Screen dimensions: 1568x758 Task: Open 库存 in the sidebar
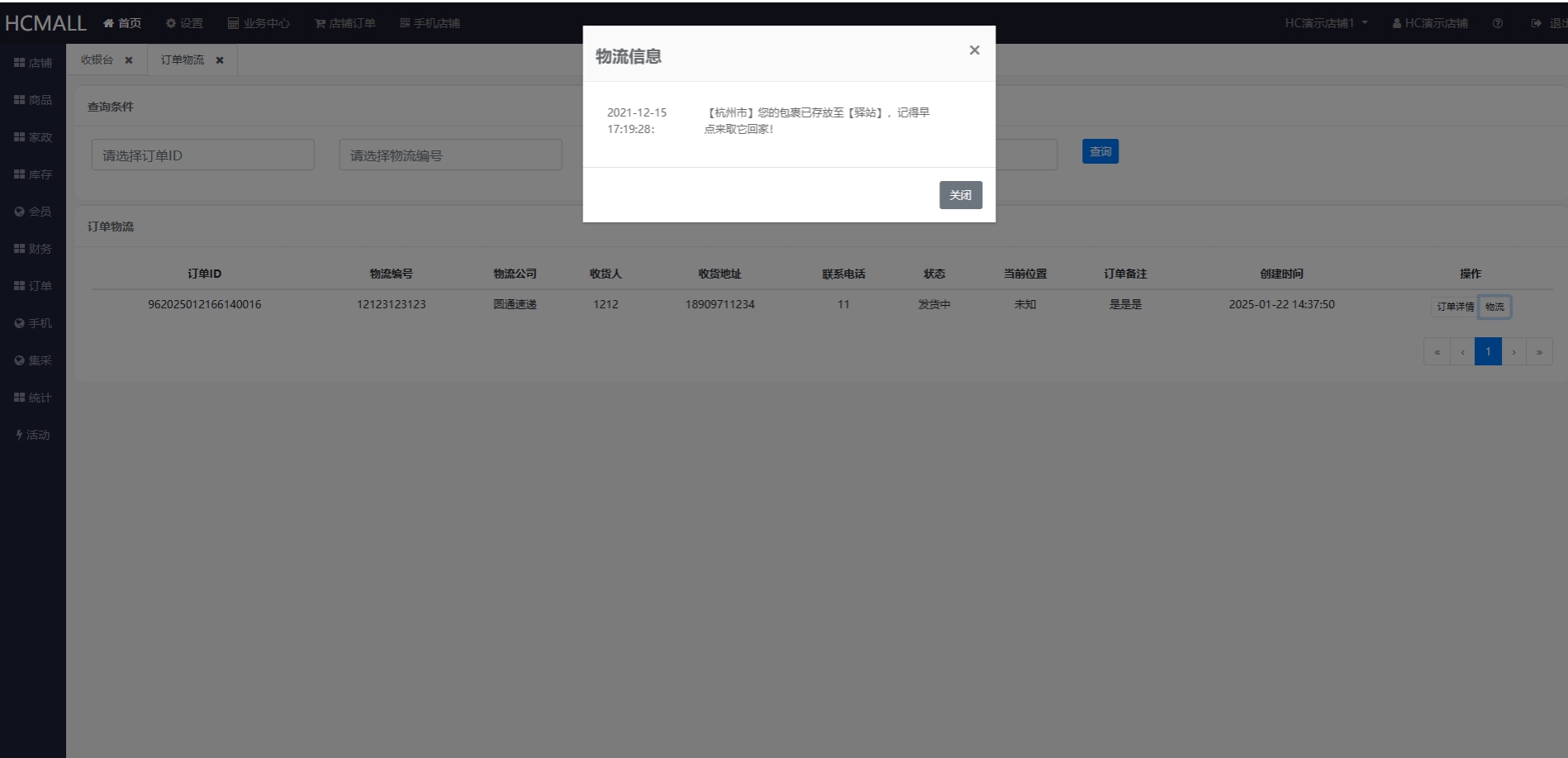(33, 174)
